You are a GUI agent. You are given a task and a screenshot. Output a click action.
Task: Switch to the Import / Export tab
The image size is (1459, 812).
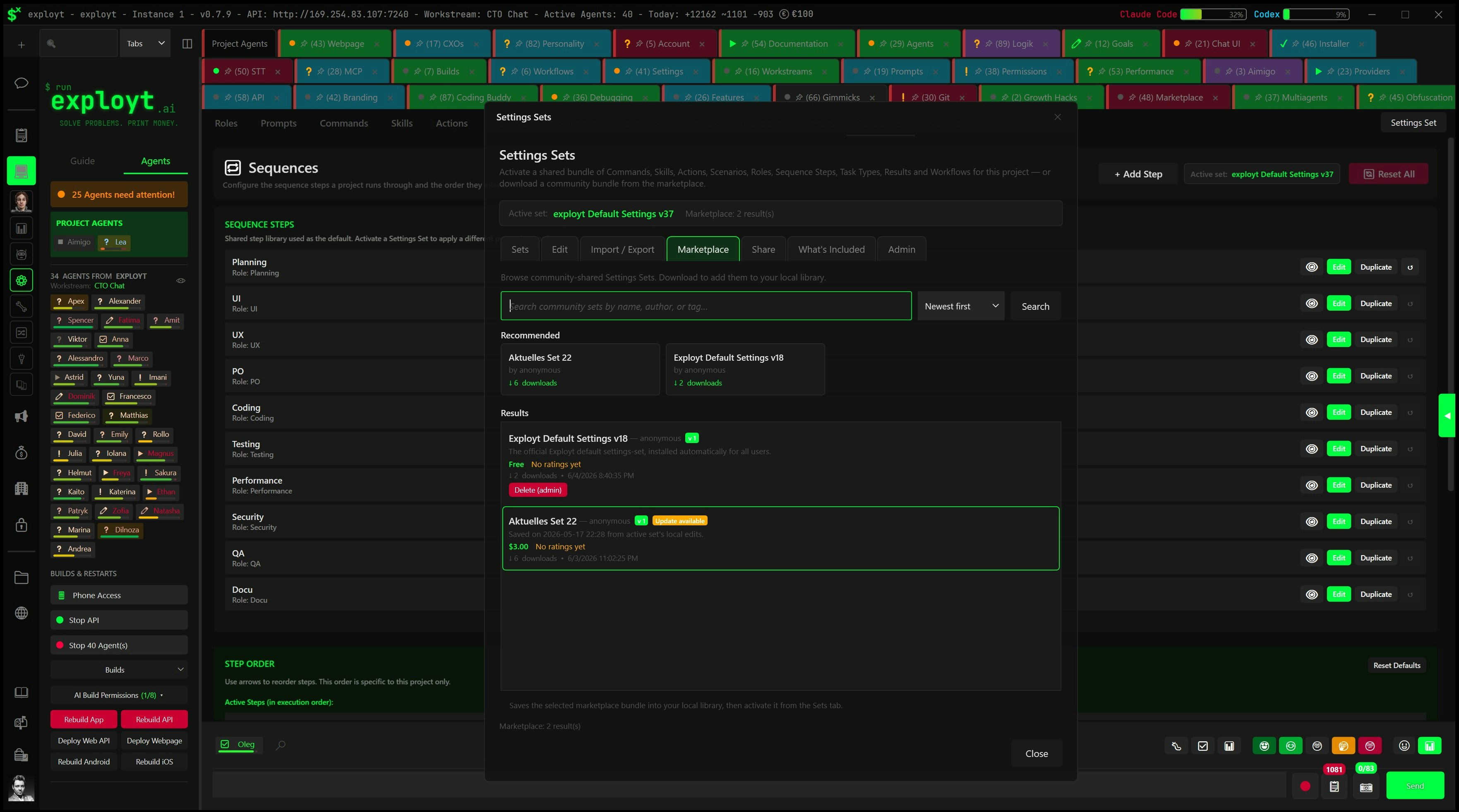[x=622, y=249]
